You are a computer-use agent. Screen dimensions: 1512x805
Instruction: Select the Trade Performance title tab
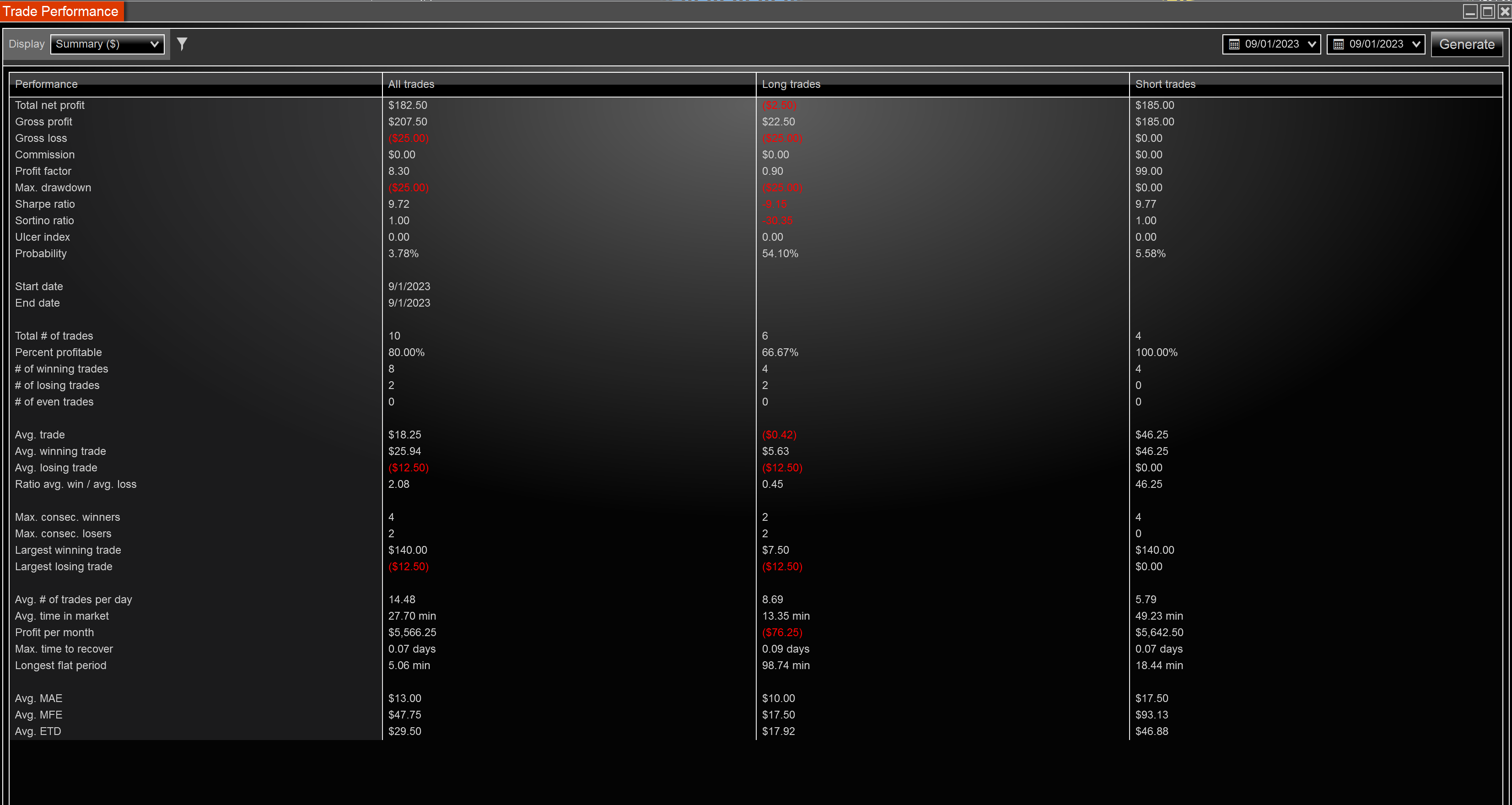tap(61, 11)
